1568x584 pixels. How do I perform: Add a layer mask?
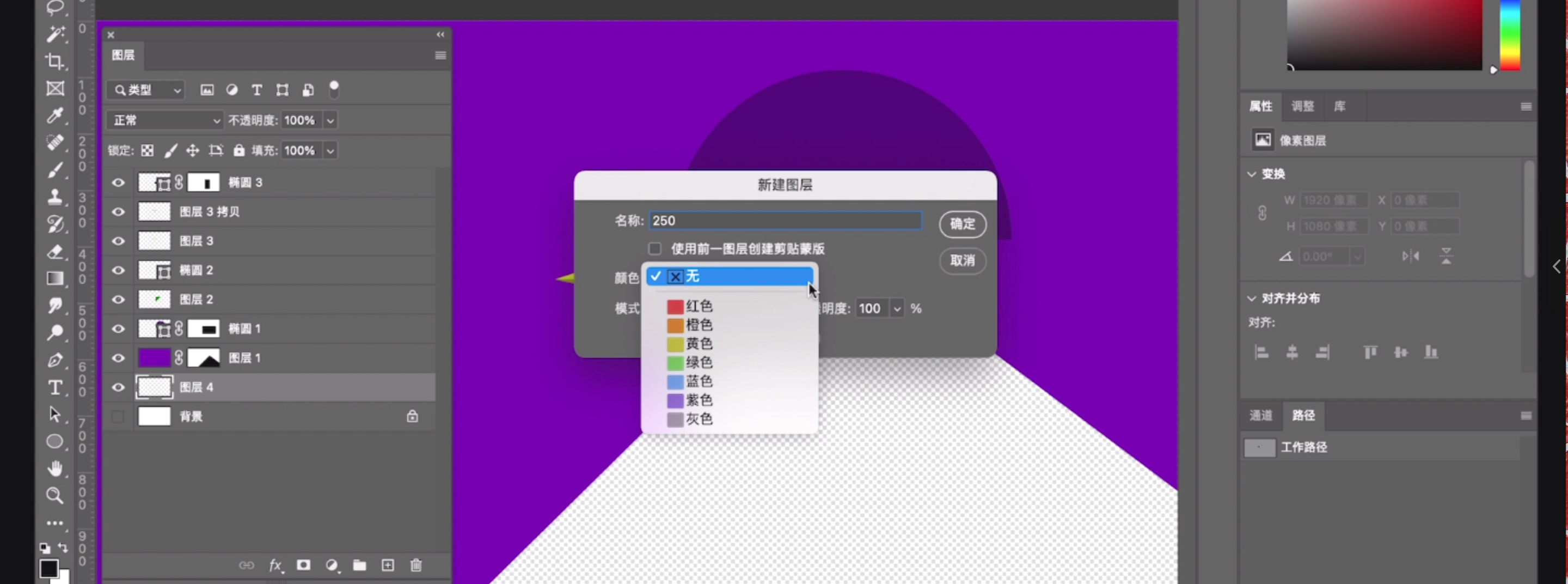click(304, 565)
